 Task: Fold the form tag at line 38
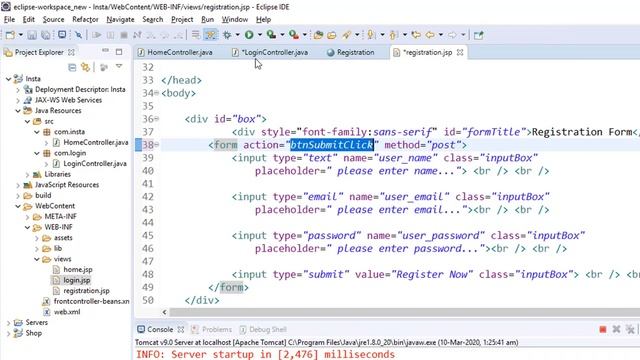coord(157,145)
